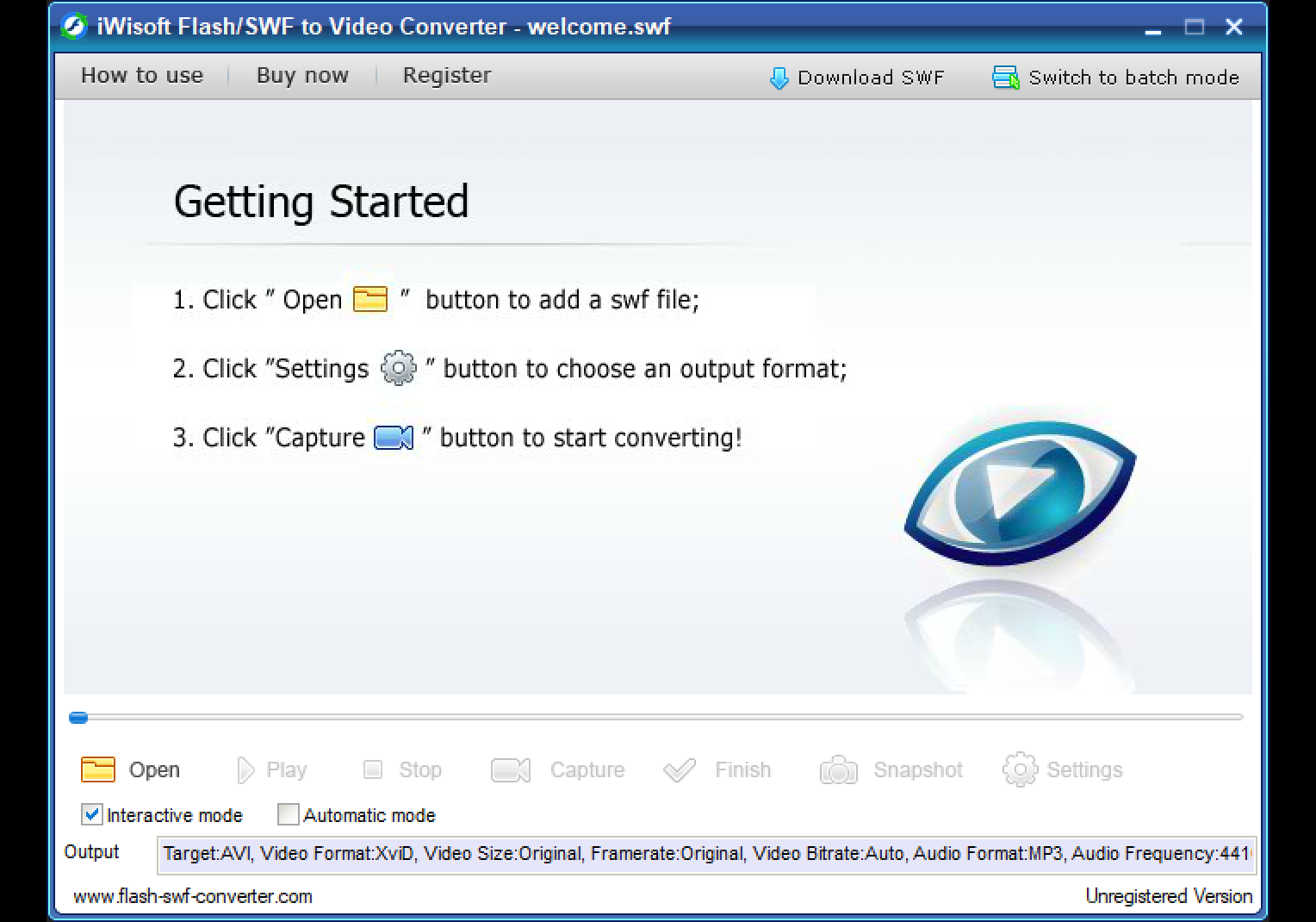
Task: Click the batch mode icon
Action: (x=1005, y=78)
